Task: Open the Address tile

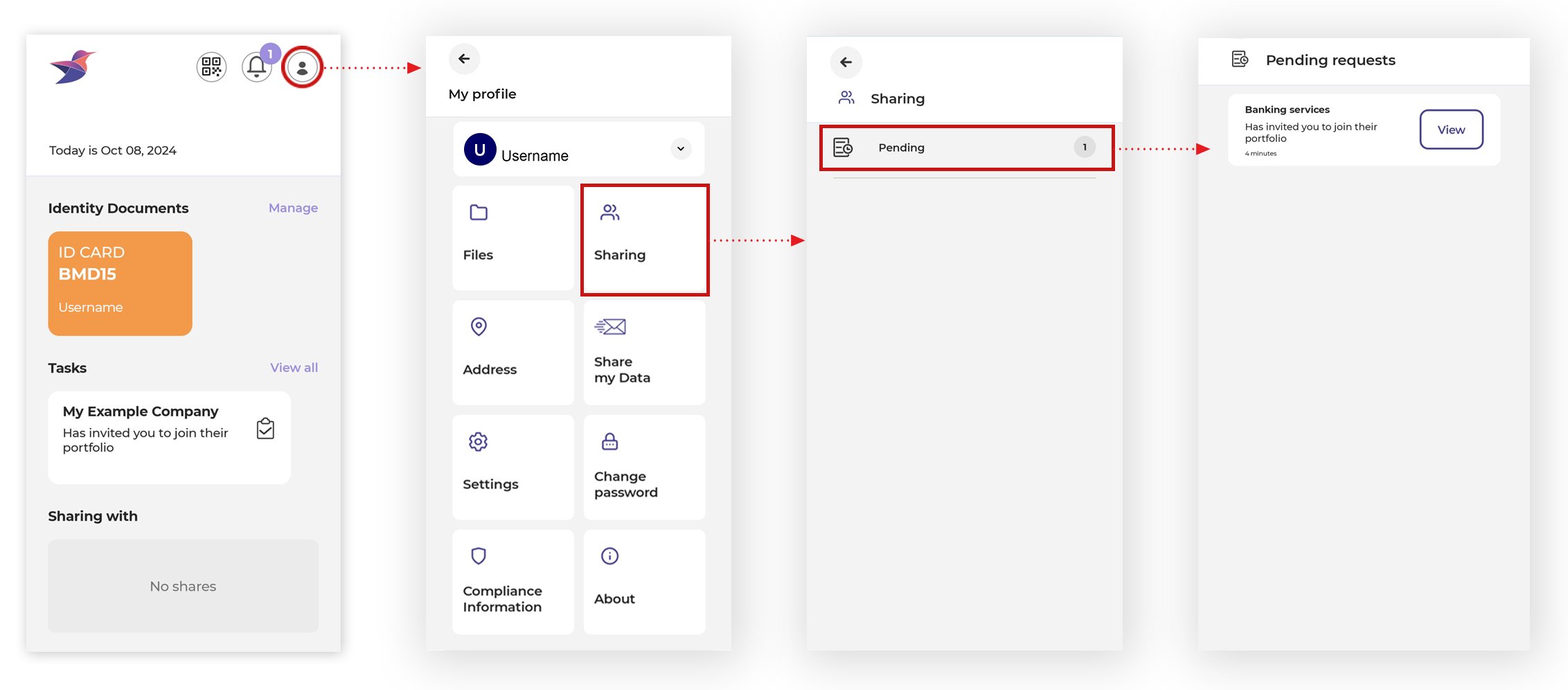Action: pos(513,352)
